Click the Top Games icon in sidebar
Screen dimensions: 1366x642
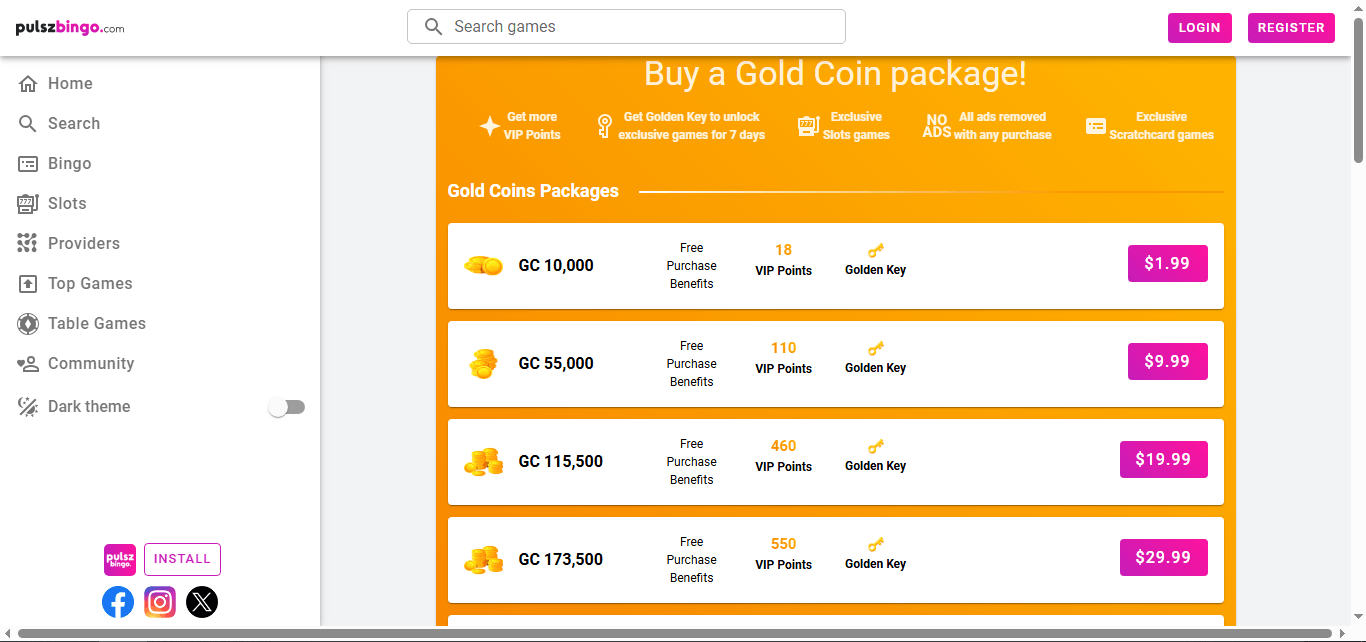pyautogui.click(x=28, y=284)
